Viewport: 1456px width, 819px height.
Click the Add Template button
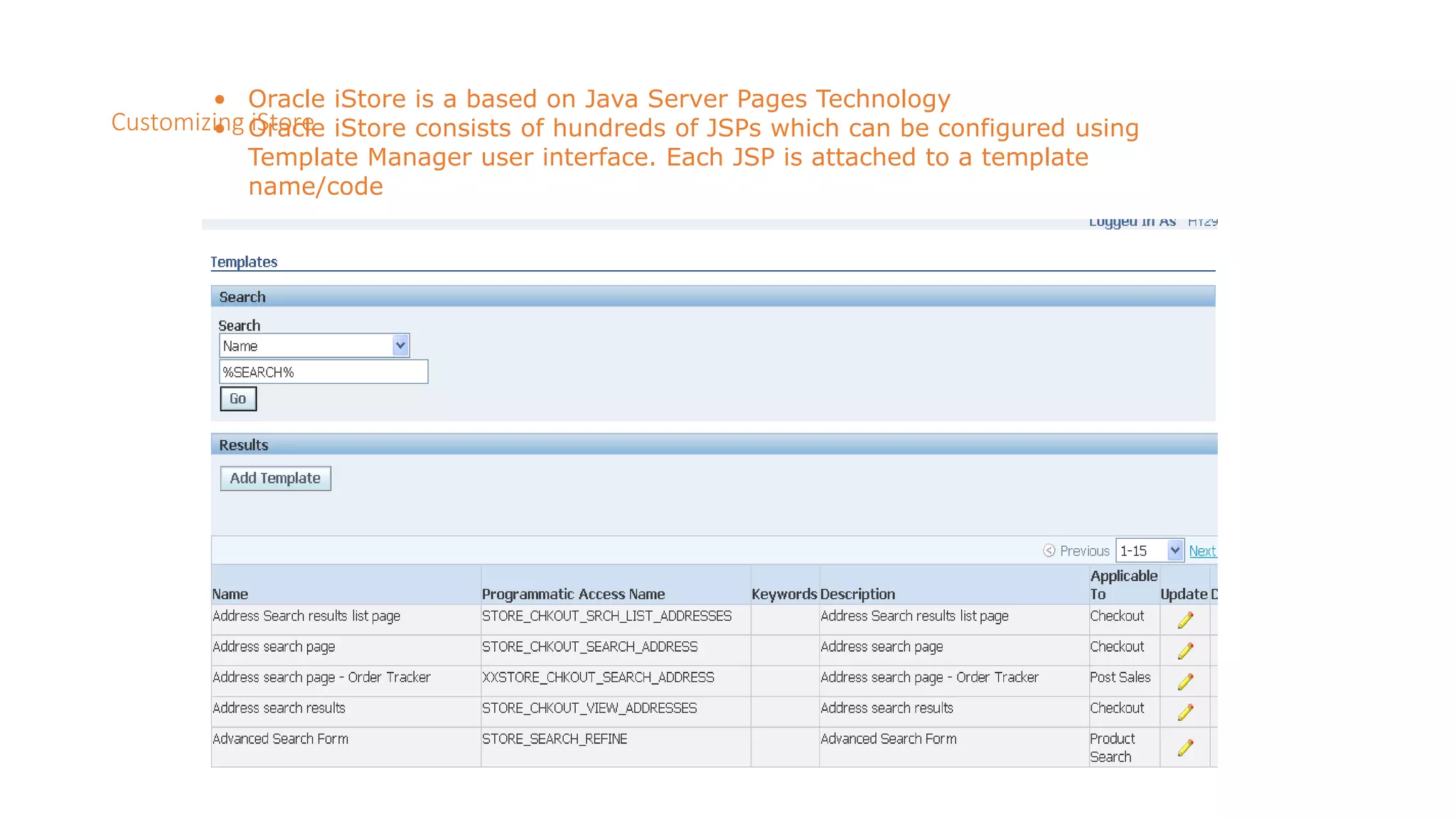click(x=276, y=478)
